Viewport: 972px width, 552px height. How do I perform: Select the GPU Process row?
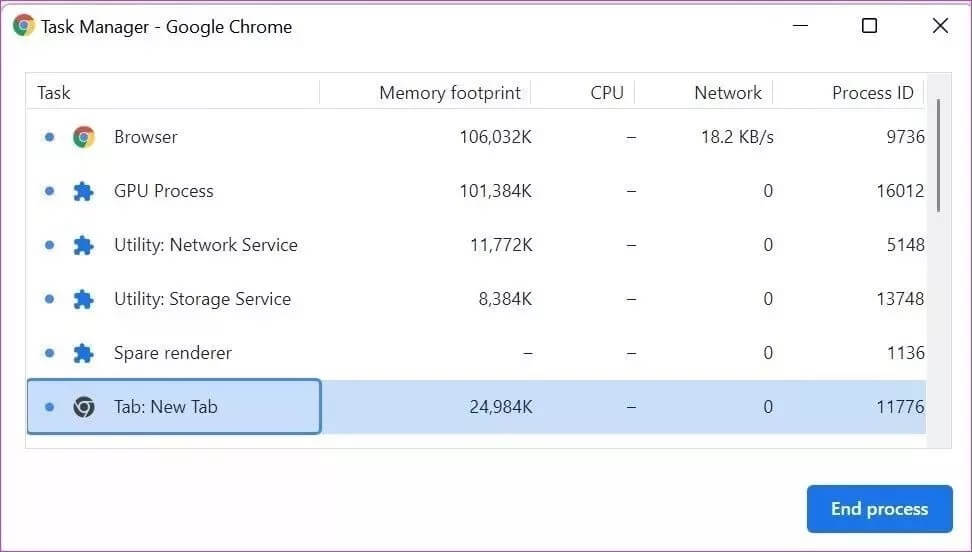tap(476, 191)
